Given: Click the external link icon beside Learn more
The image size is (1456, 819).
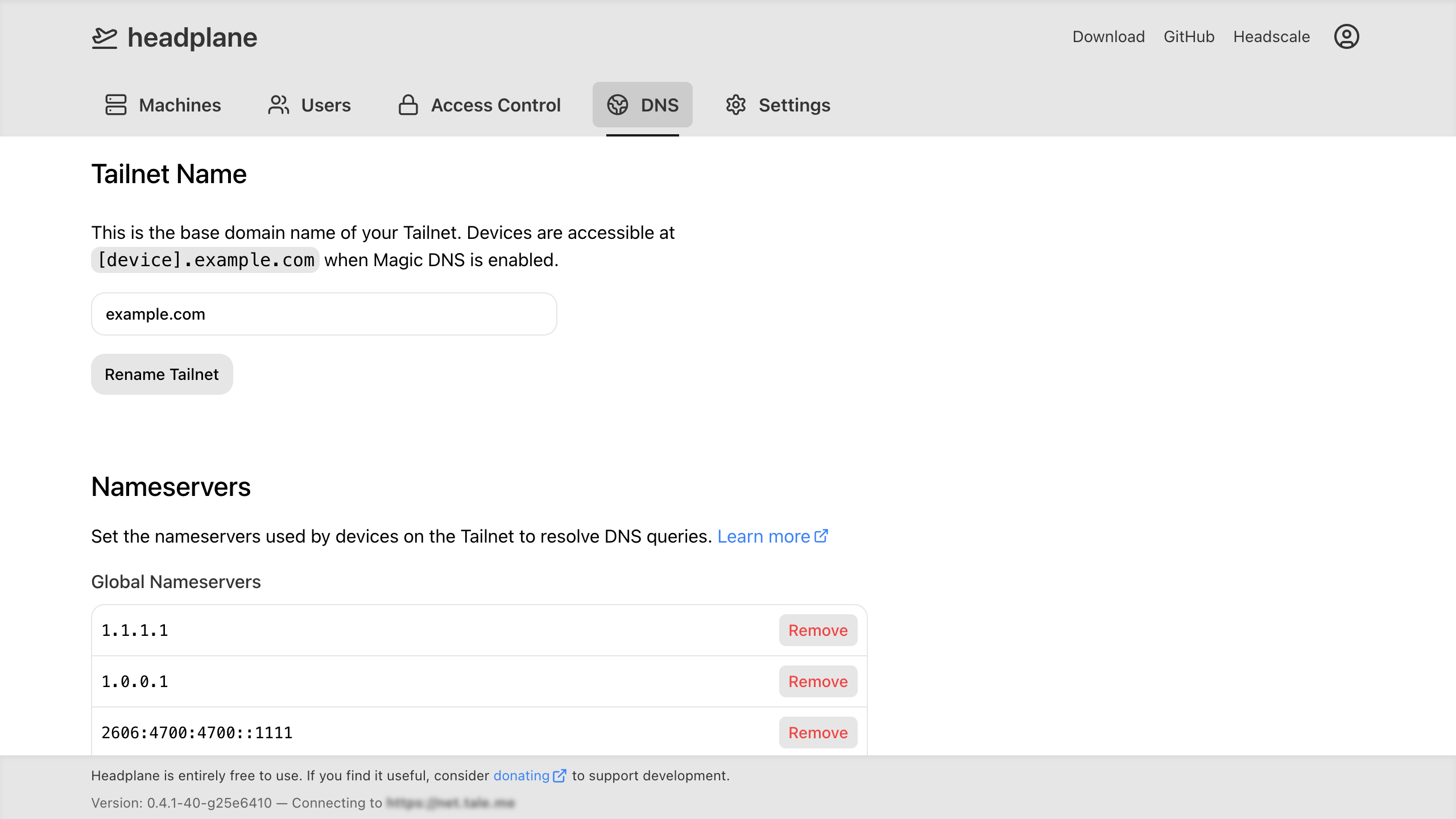Looking at the screenshot, I should 821,536.
